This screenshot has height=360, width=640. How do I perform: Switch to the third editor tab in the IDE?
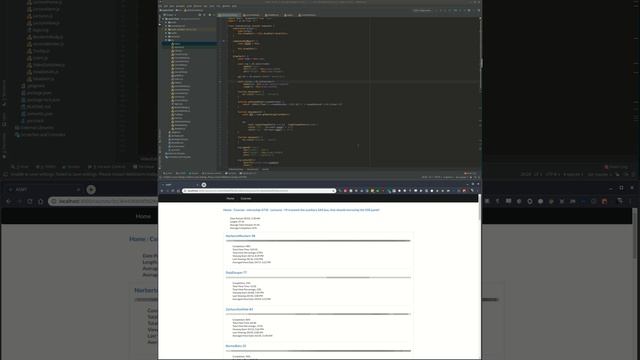[272, 15]
